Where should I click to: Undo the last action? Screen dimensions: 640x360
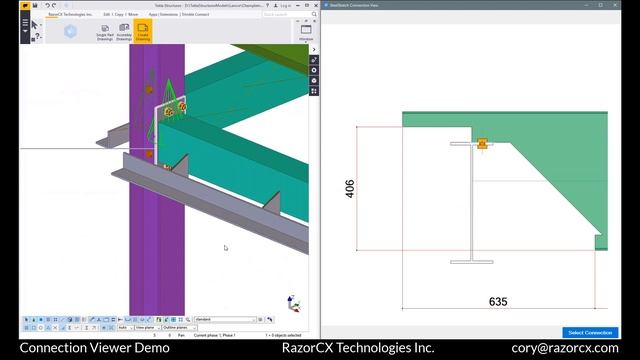[47, 5]
